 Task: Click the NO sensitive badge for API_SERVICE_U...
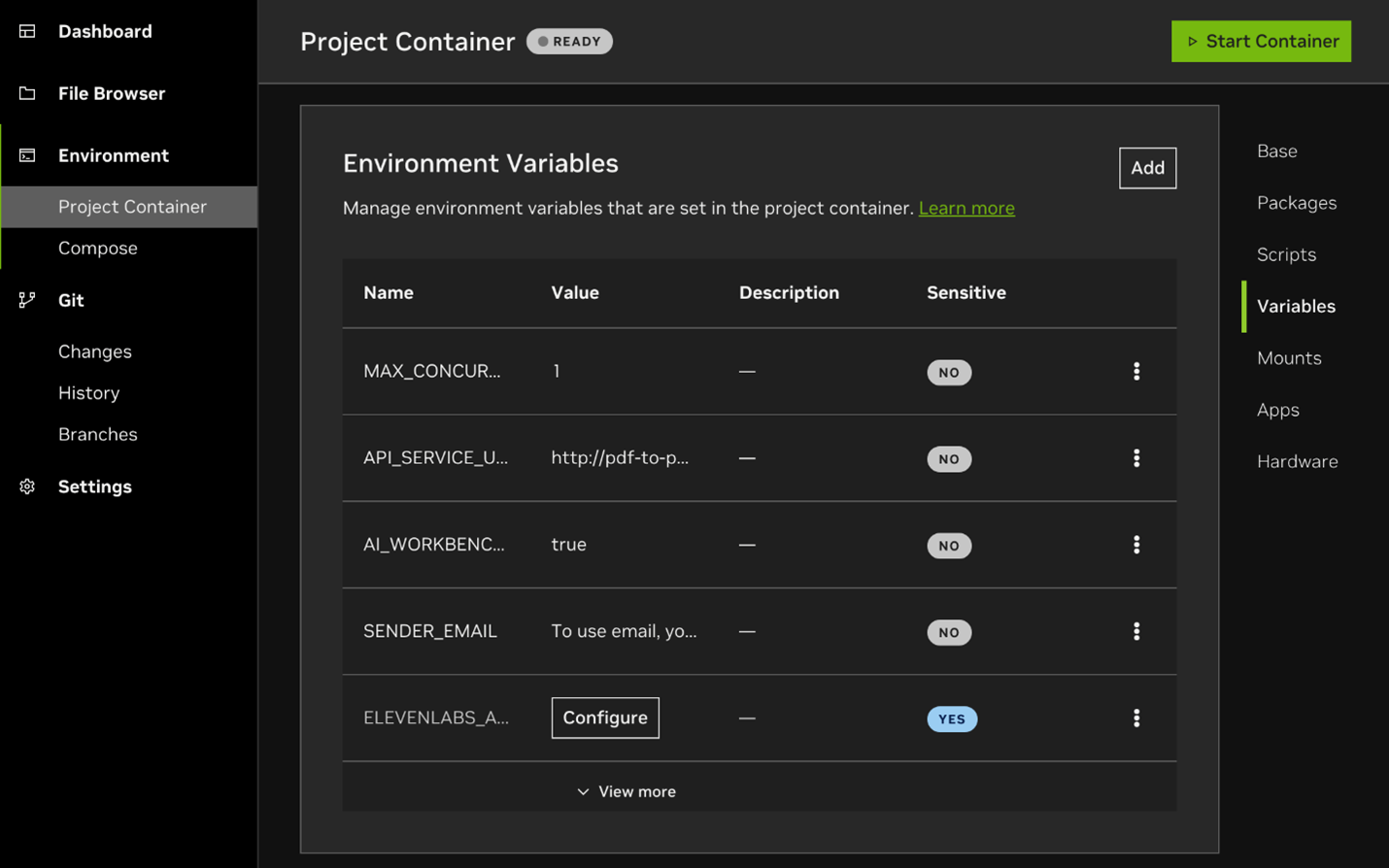click(949, 458)
